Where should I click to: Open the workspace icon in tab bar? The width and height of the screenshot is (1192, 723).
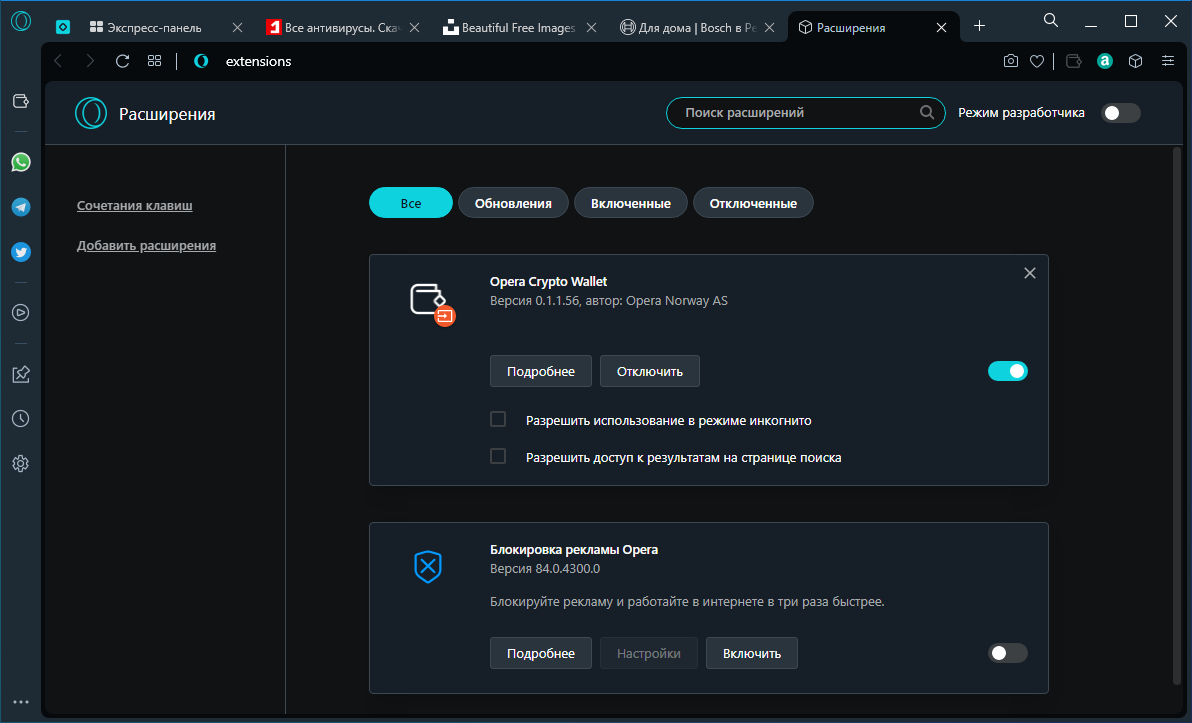point(62,27)
